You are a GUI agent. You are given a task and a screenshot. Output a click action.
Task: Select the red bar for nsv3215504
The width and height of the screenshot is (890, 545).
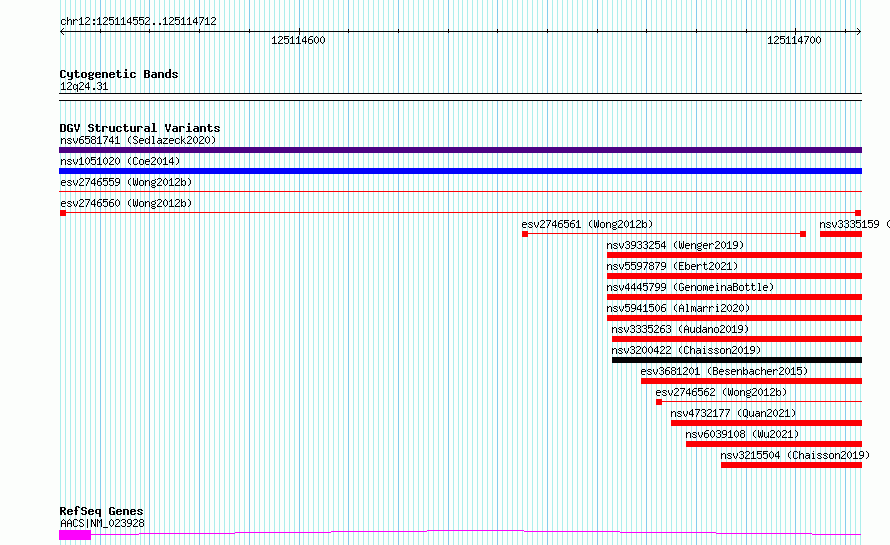[x=792, y=465]
